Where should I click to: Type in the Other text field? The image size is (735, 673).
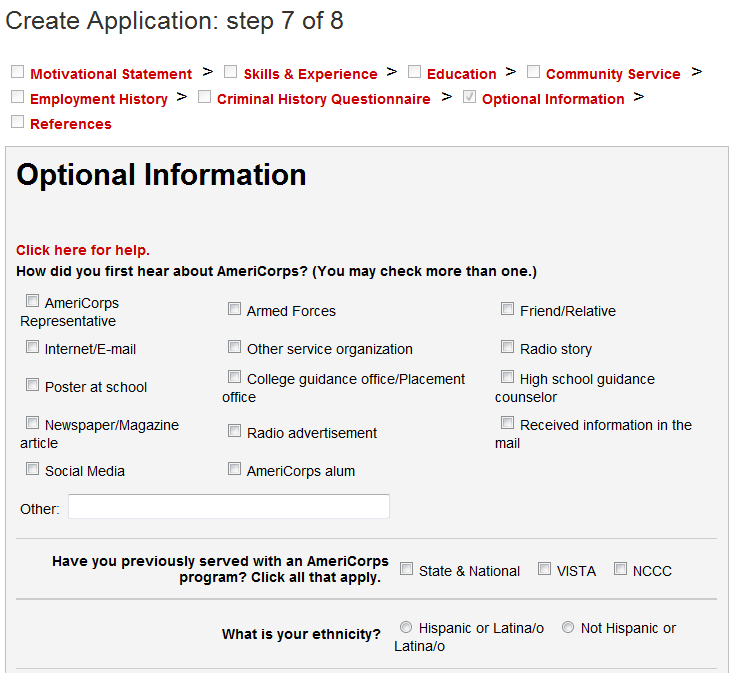click(228, 507)
